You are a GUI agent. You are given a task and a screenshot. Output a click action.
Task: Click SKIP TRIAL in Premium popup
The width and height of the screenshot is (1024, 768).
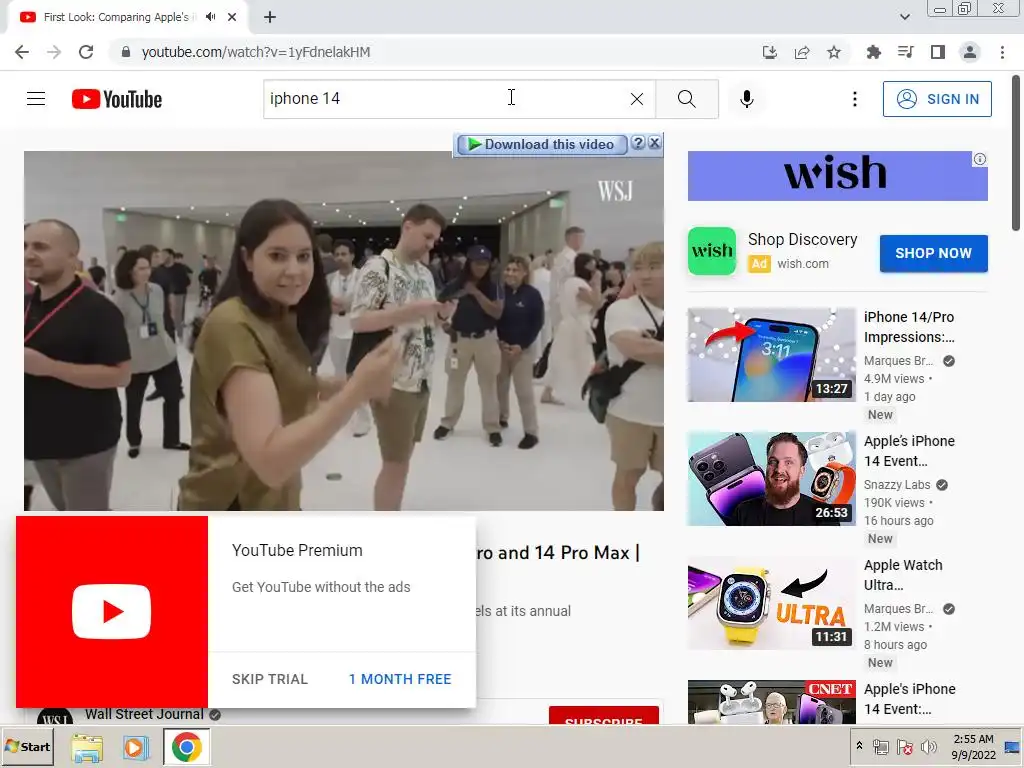[x=270, y=679]
